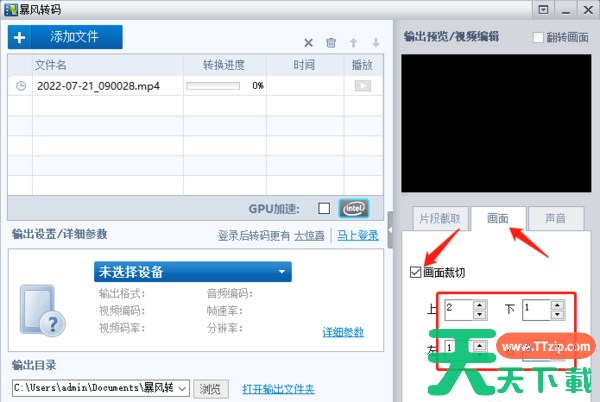Image resolution: width=600 pixels, height=402 pixels.
Task: Click the black video preview area
Action: pos(496,123)
